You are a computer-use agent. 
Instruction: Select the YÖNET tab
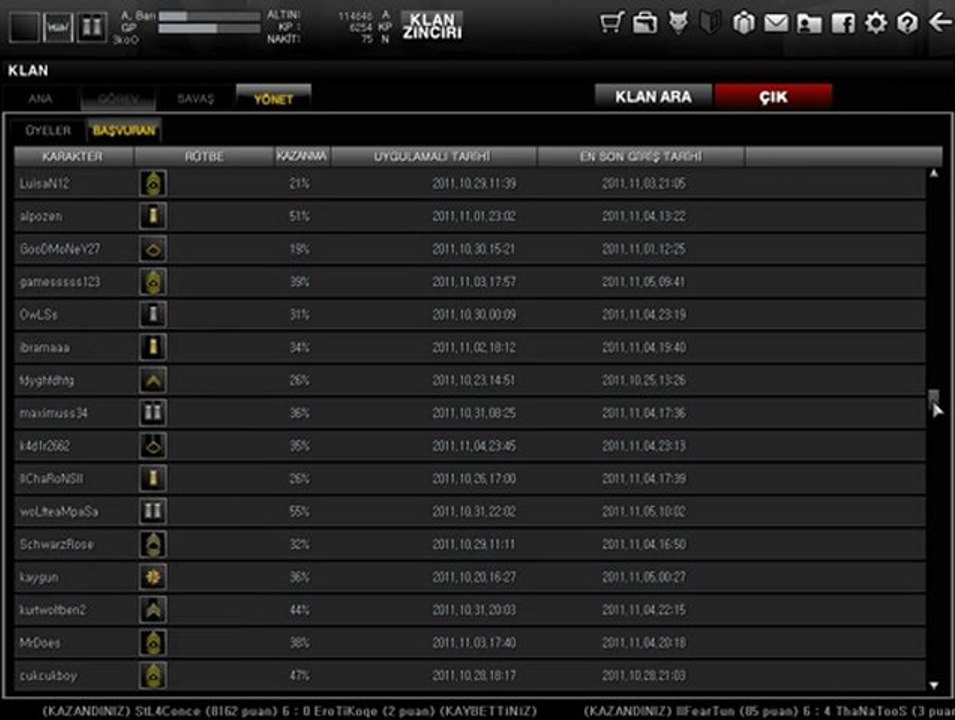point(273,98)
